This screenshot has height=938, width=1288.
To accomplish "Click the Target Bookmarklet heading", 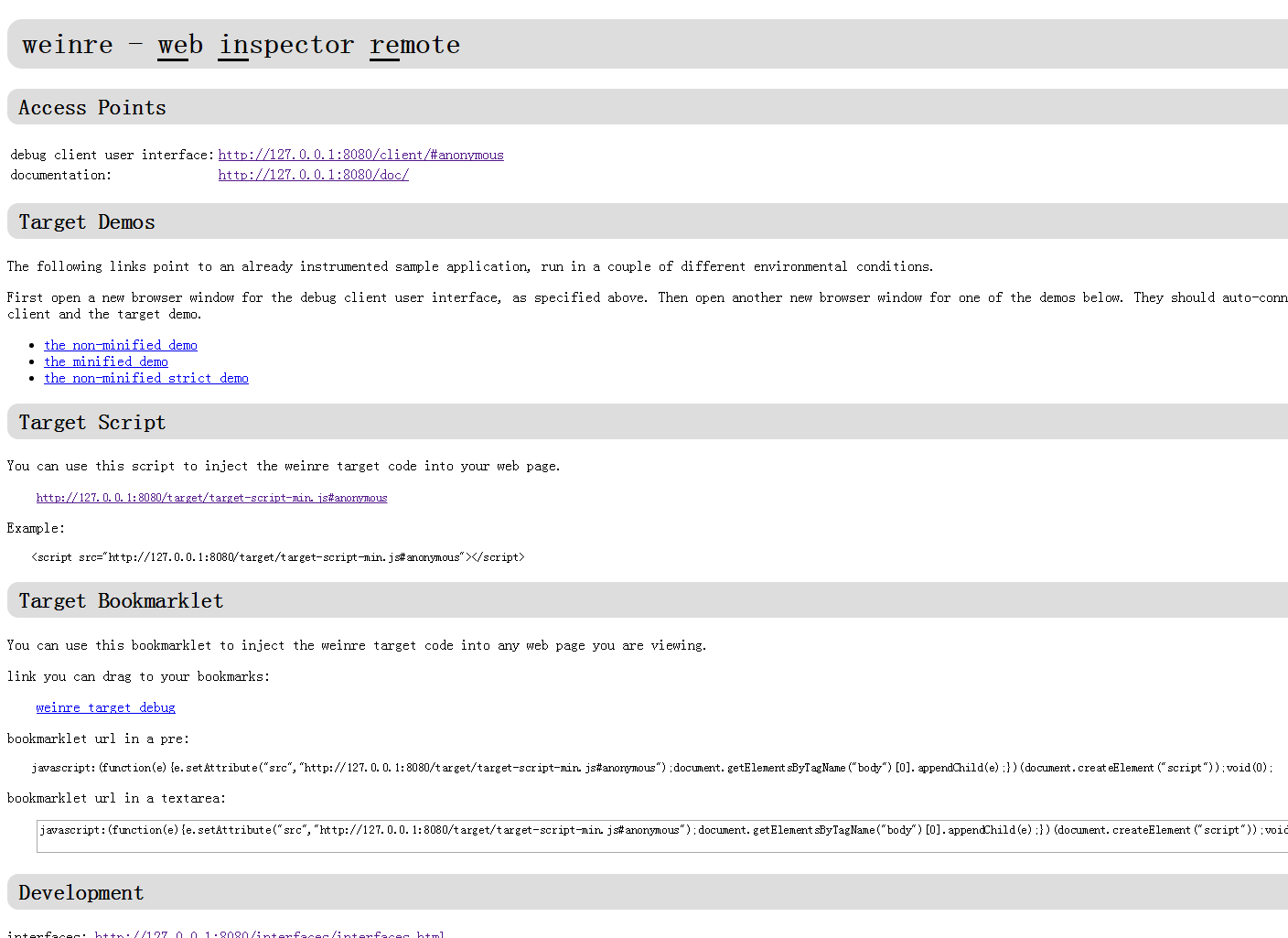I will [x=121, y=601].
